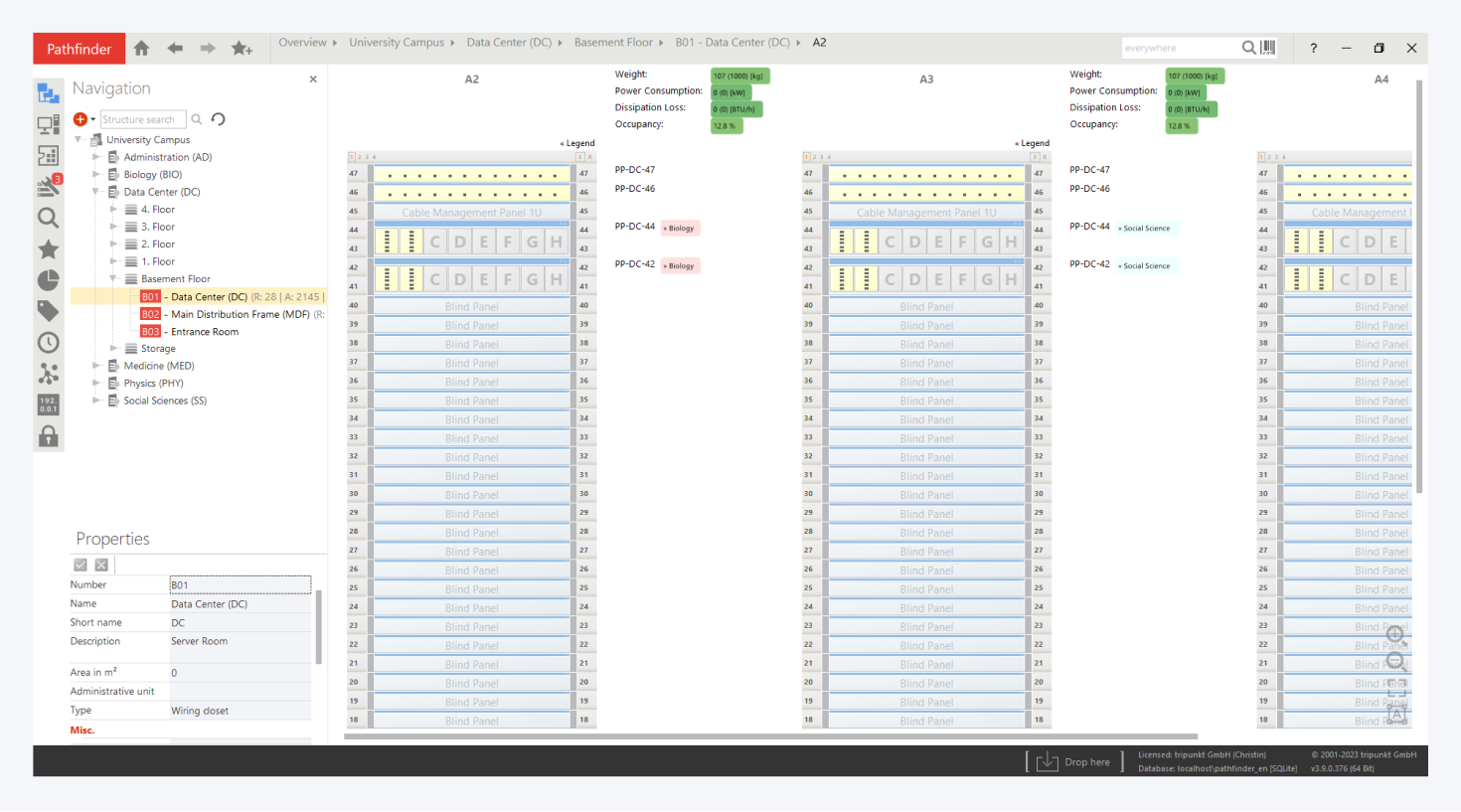This screenshot has width=1461, height=812.
Task: Go to University Campus in breadcrumb
Action: [396, 43]
